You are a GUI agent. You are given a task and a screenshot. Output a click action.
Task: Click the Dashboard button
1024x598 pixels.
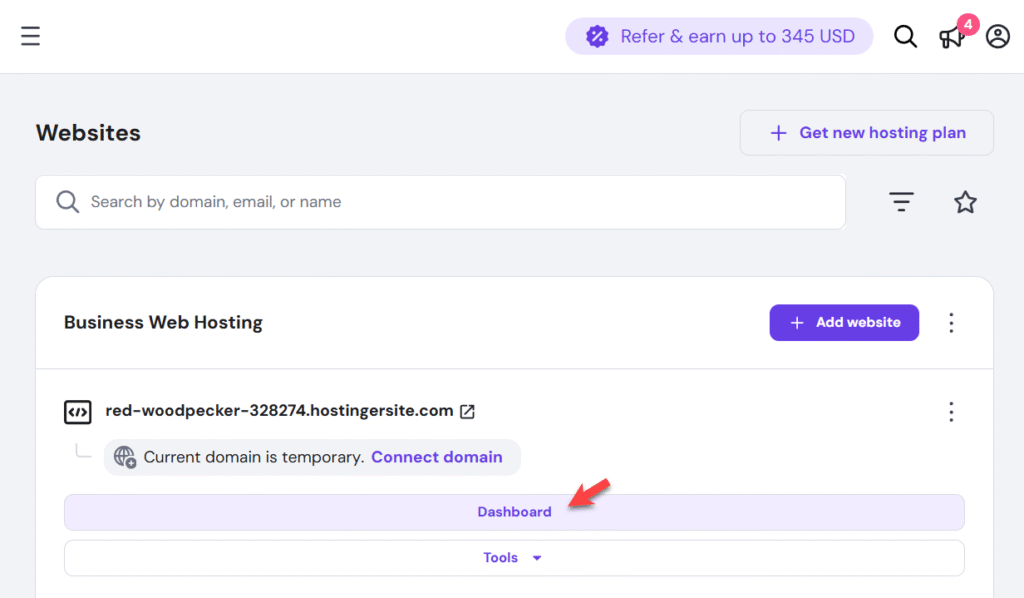click(514, 512)
